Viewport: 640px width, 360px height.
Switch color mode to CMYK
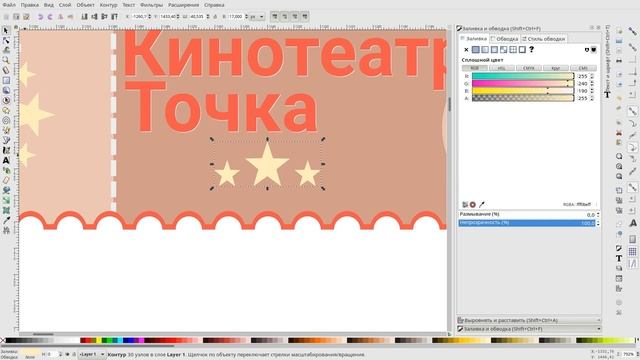point(529,68)
